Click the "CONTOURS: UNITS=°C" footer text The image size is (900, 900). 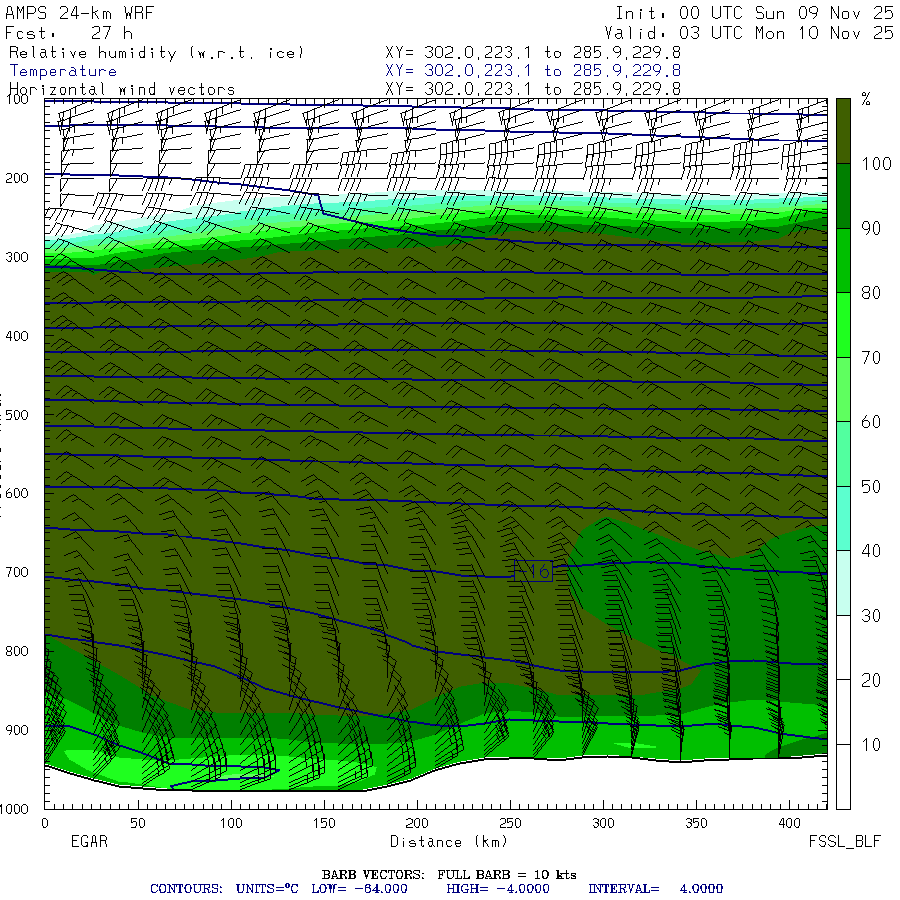(224, 889)
